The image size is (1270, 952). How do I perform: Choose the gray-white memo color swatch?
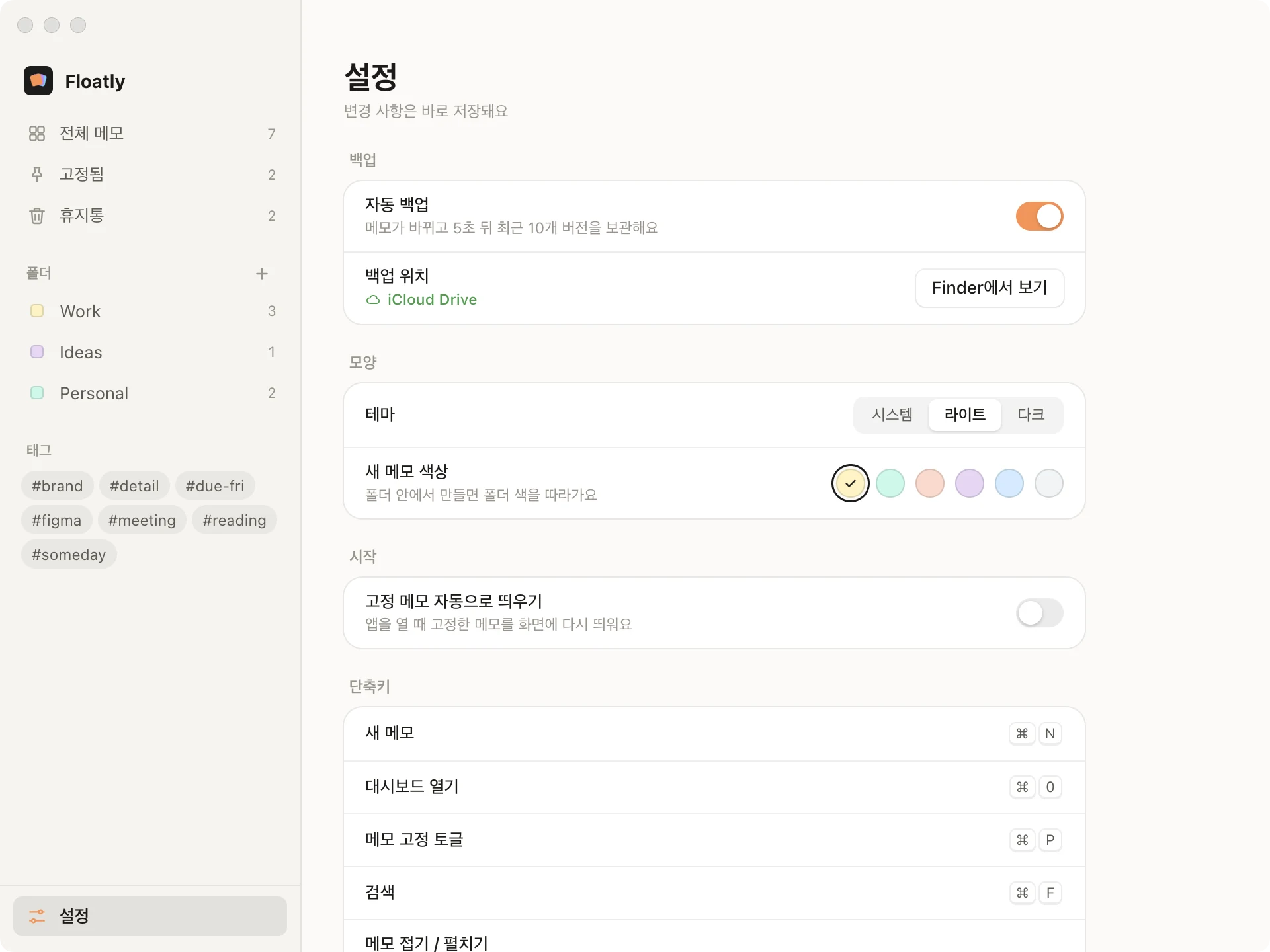tap(1049, 483)
